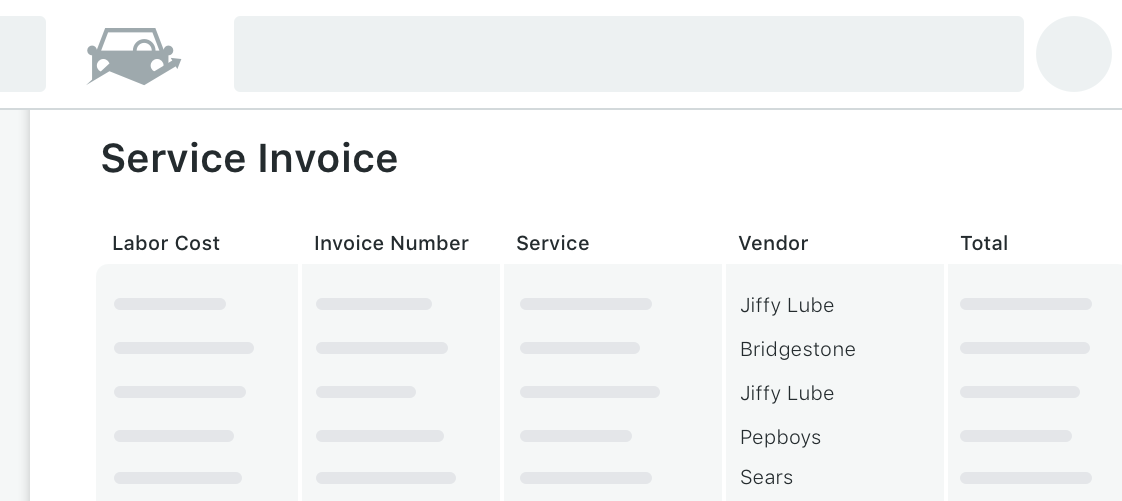Open the round profile avatar
The width and height of the screenshot is (1122, 501).
tap(1073, 54)
